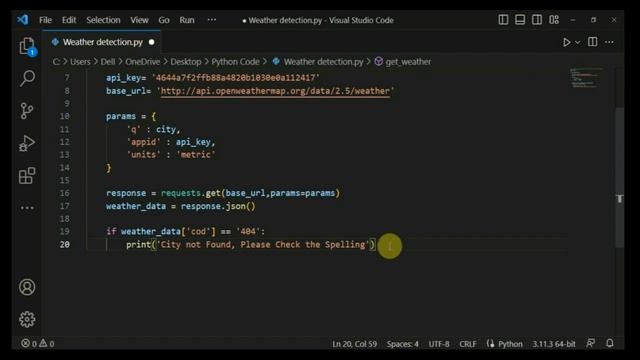Open Run and Debug view
This screenshot has height=360, width=640.
tap(27, 143)
